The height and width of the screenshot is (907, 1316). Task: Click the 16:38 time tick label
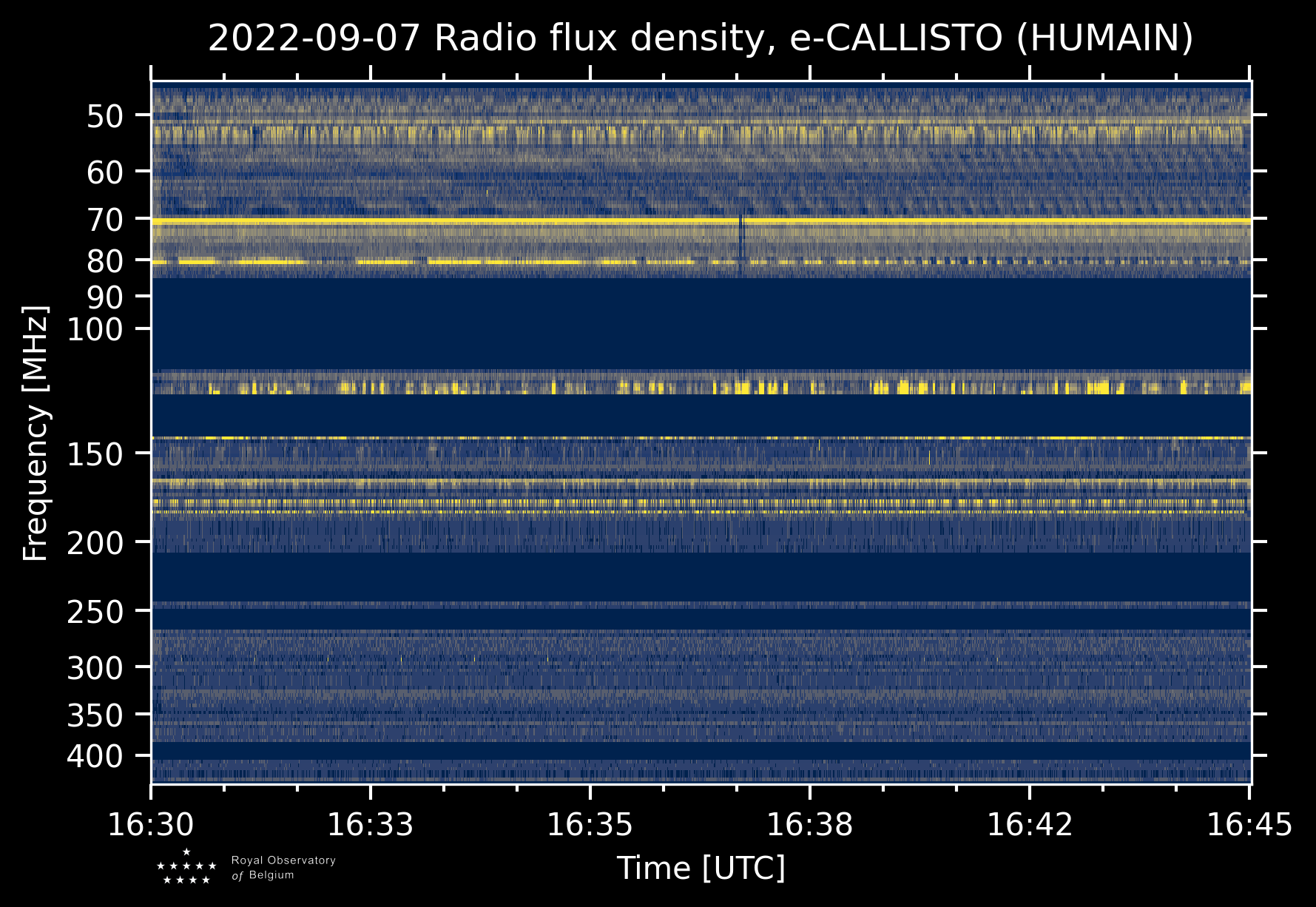coord(809,825)
